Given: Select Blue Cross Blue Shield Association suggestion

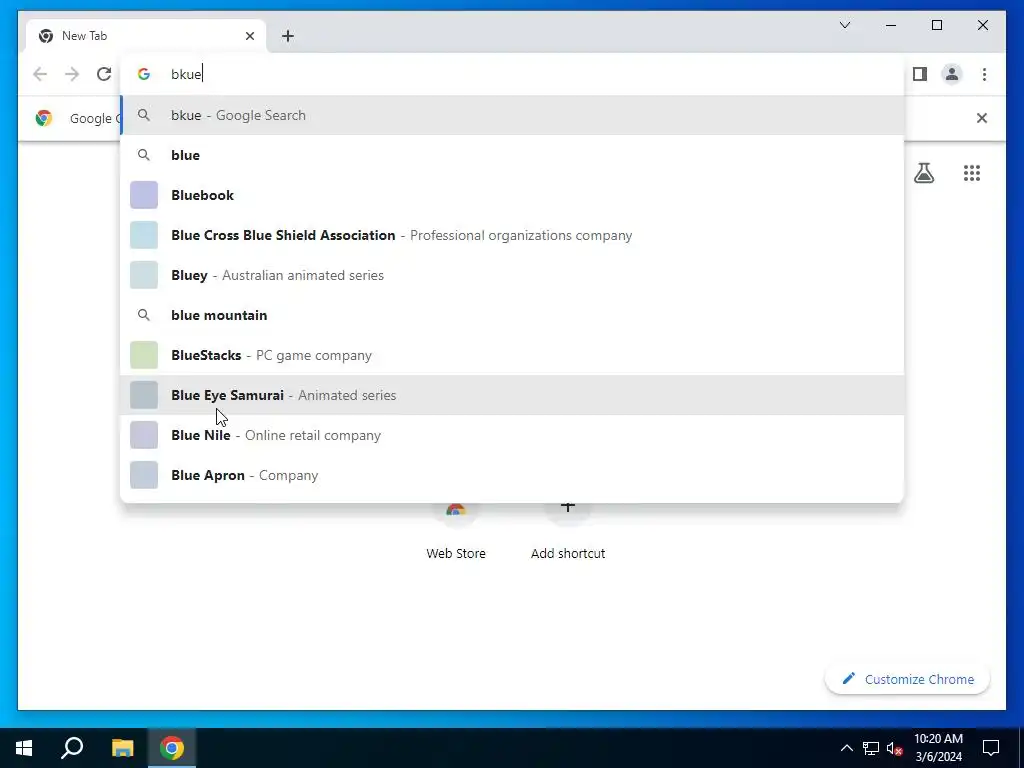Looking at the screenshot, I should click(512, 235).
